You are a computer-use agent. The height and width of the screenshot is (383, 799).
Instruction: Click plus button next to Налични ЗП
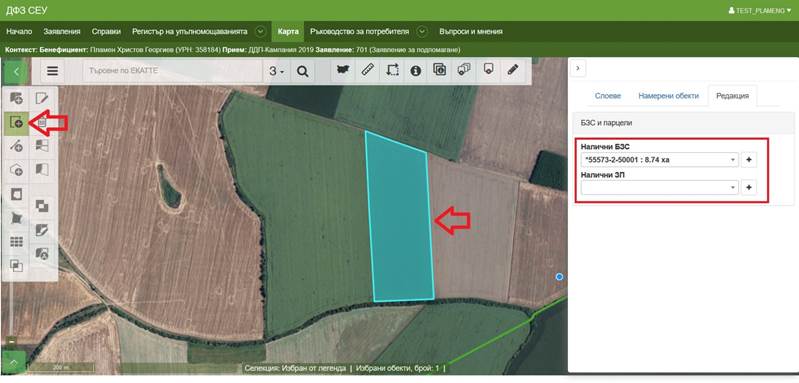pyautogui.click(x=749, y=187)
